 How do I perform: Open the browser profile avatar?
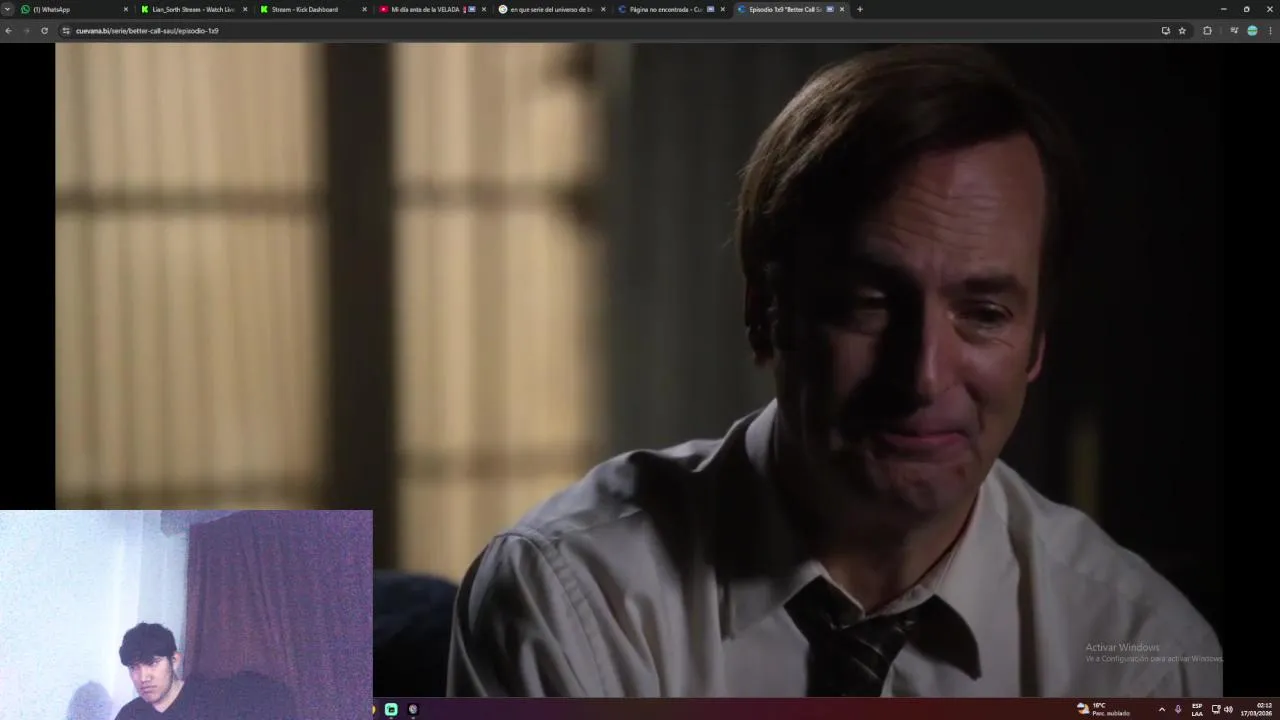pyautogui.click(x=1252, y=31)
